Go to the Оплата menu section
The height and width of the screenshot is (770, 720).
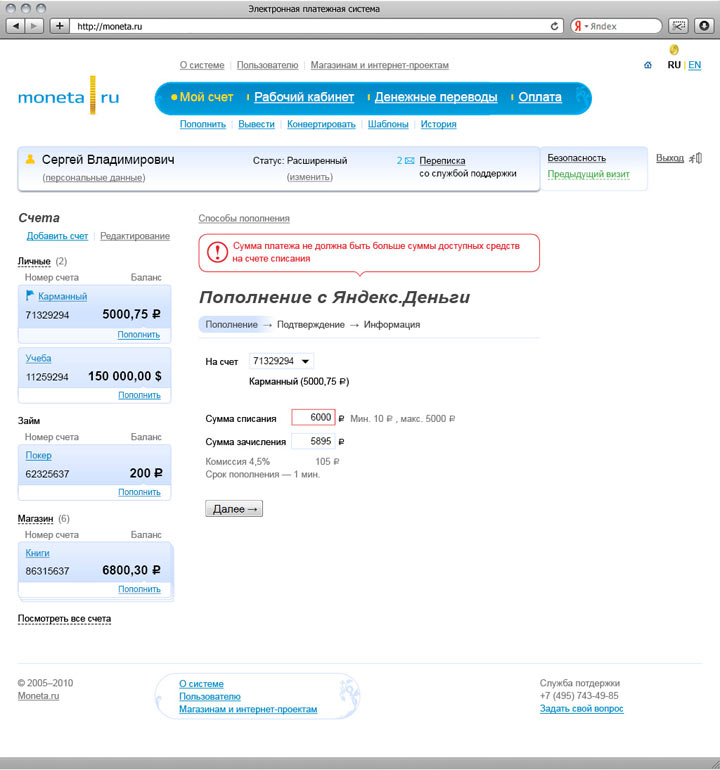tap(539, 97)
